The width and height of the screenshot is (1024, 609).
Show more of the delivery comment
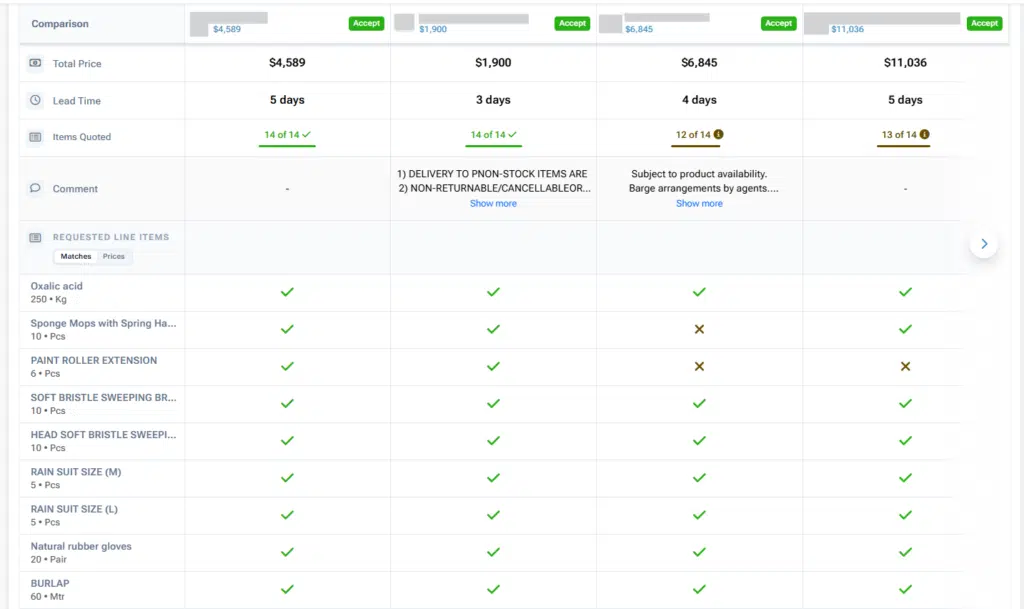click(493, 204)
